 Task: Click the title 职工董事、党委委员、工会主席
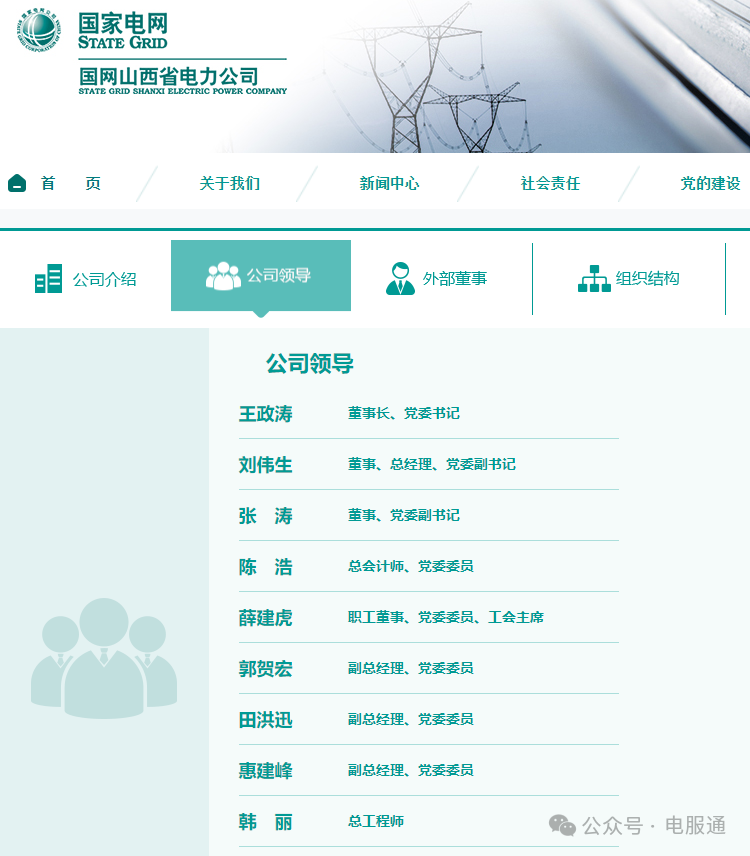pos(446,617)
